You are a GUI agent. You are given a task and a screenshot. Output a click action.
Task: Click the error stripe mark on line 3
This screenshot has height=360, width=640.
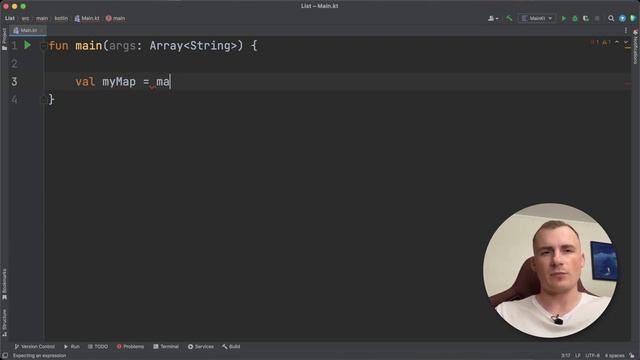tap(628, 84)
